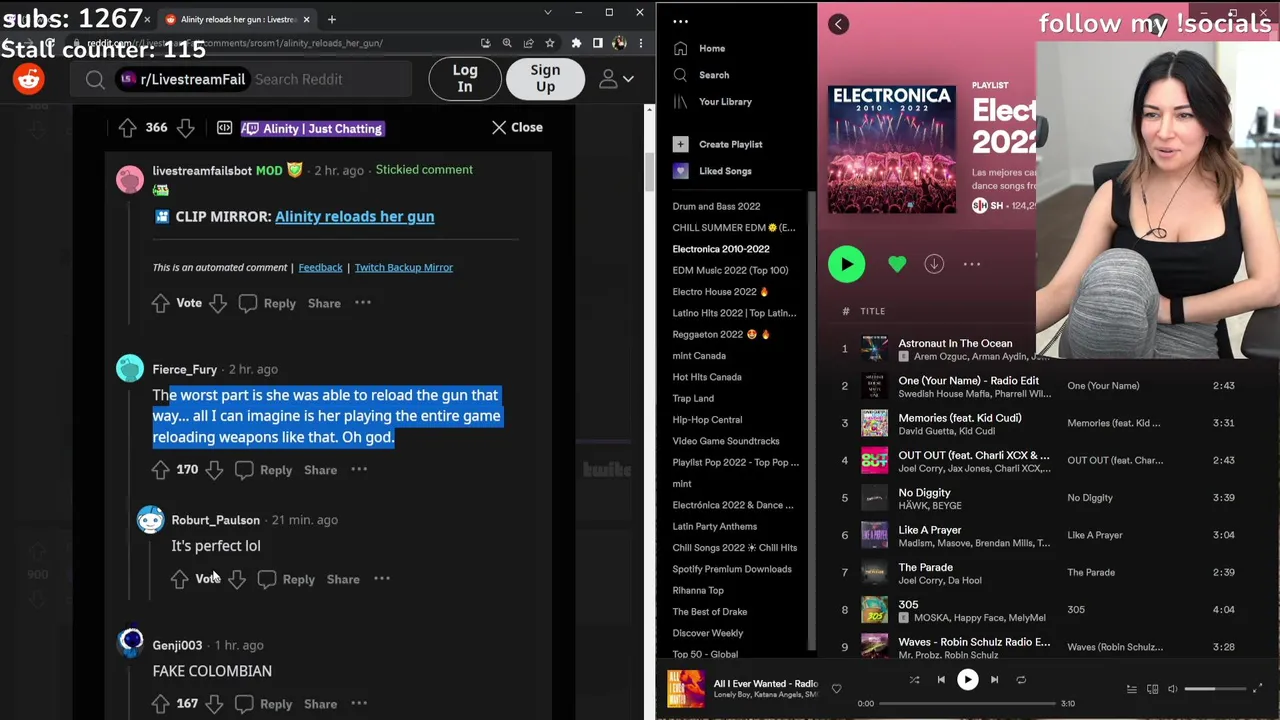Click the Log In button
1280x720 pixels.
click(x=465, y=79)
